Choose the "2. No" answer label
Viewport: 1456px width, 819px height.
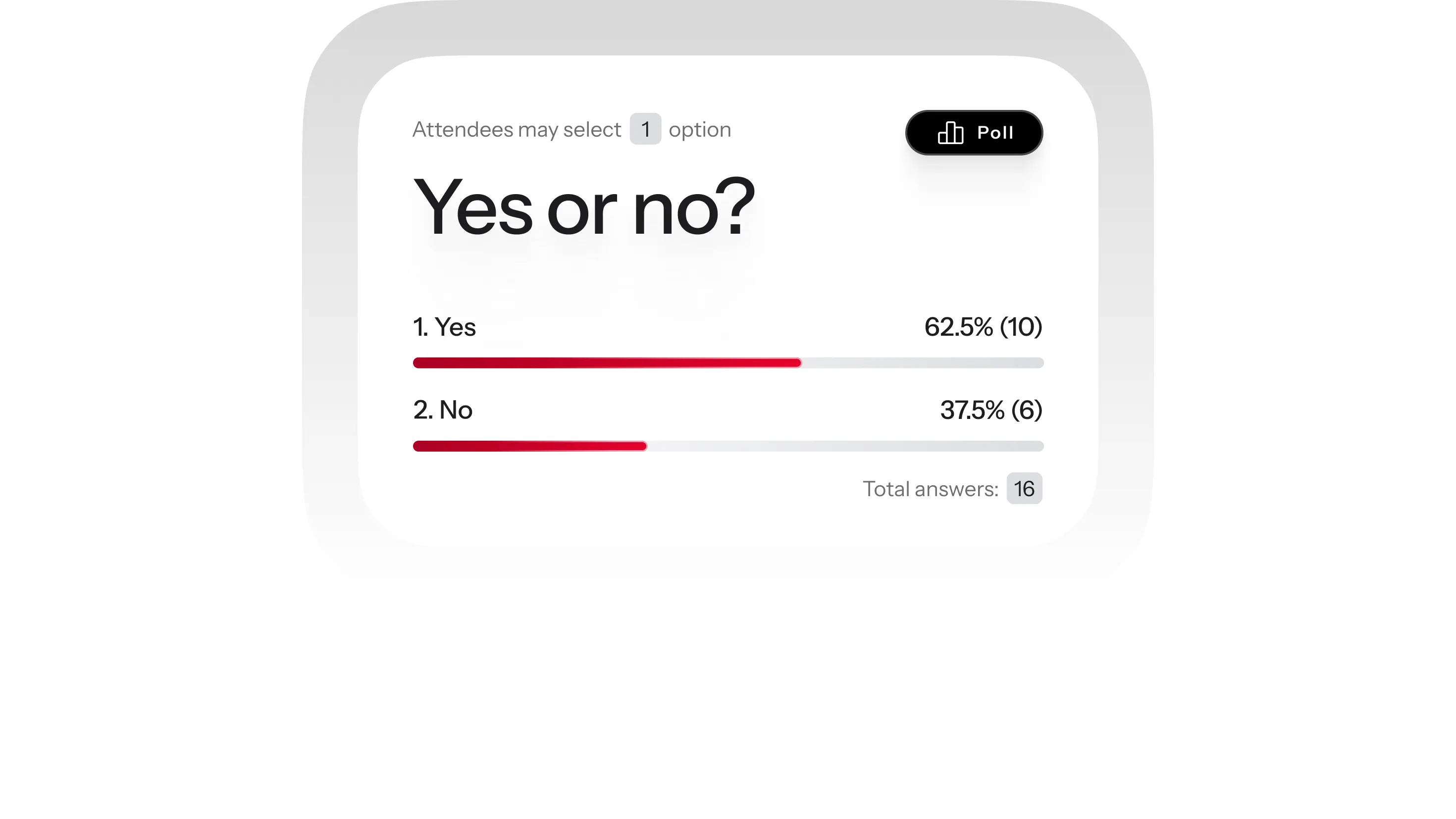[443, 410]
